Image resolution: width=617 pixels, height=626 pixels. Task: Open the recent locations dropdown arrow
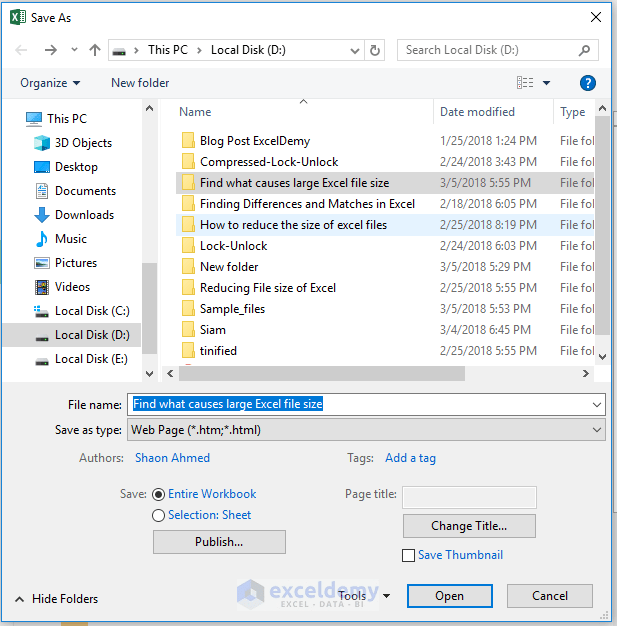tap(74, 50)
